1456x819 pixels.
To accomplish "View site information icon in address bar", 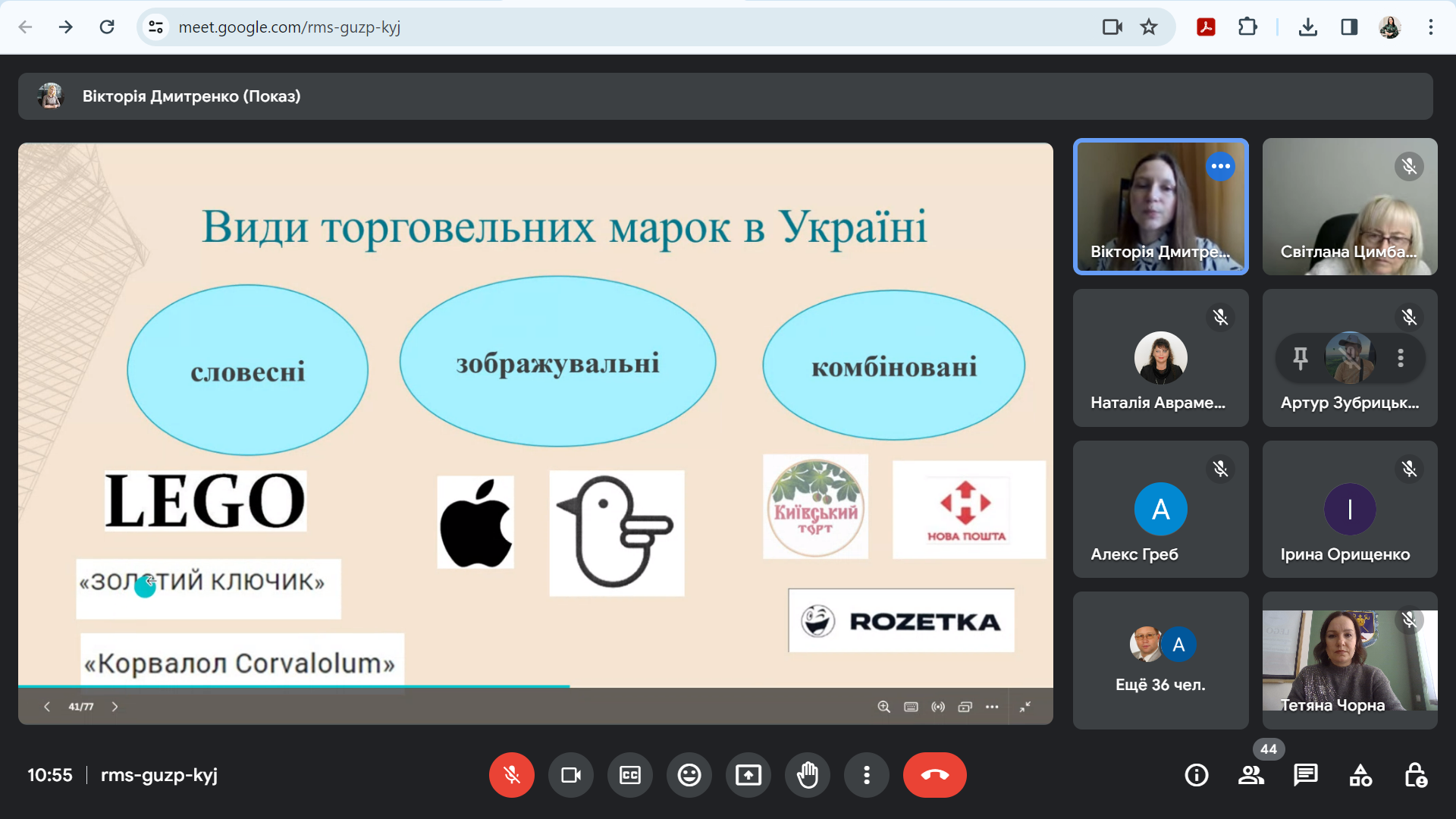I will pos(155,27).
